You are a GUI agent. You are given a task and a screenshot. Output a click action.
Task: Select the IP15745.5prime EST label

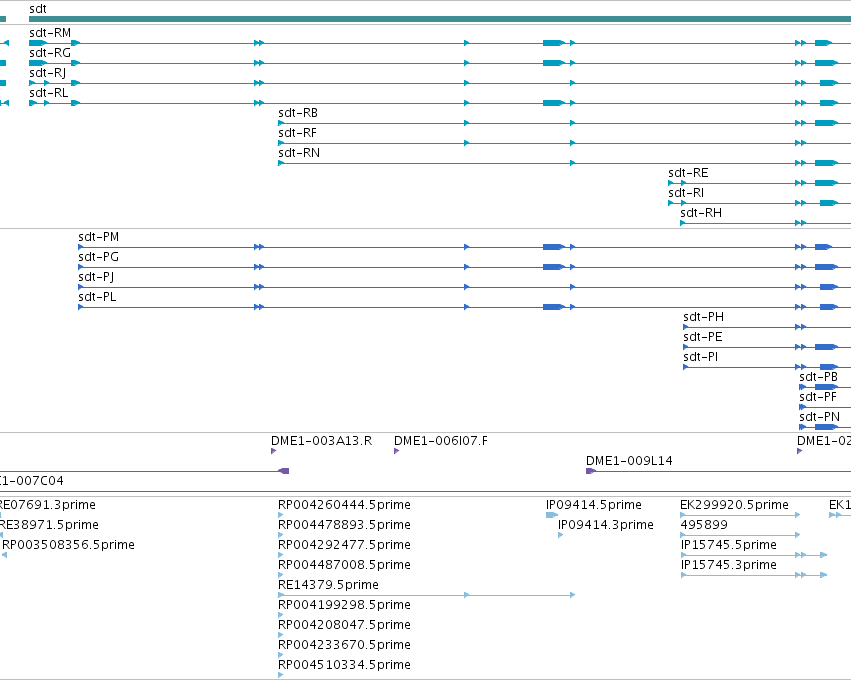pos(729,545)
